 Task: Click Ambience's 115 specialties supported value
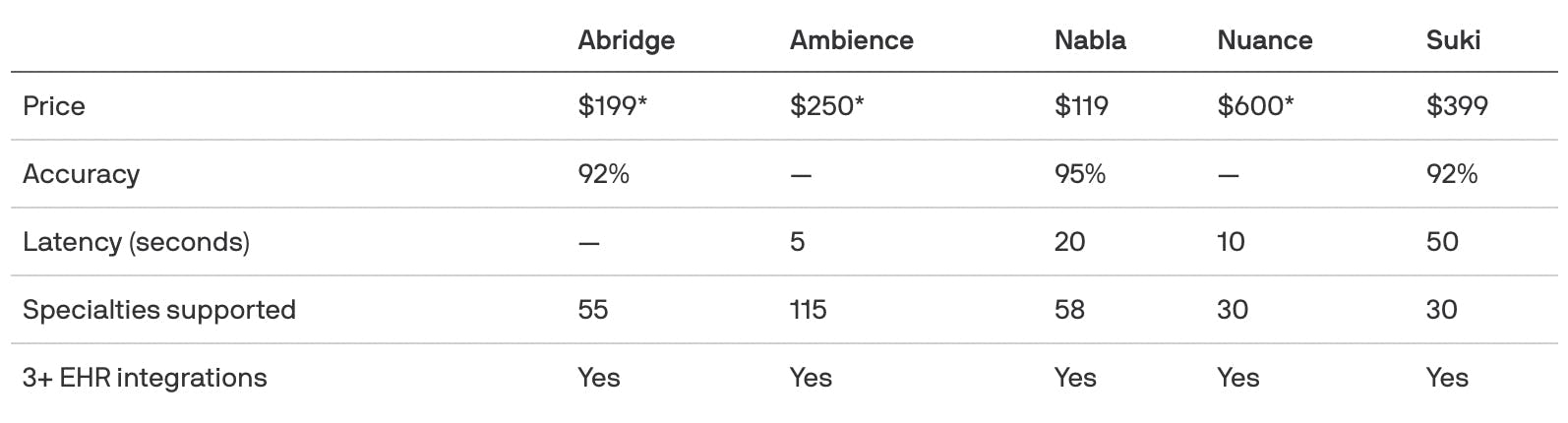808,310
